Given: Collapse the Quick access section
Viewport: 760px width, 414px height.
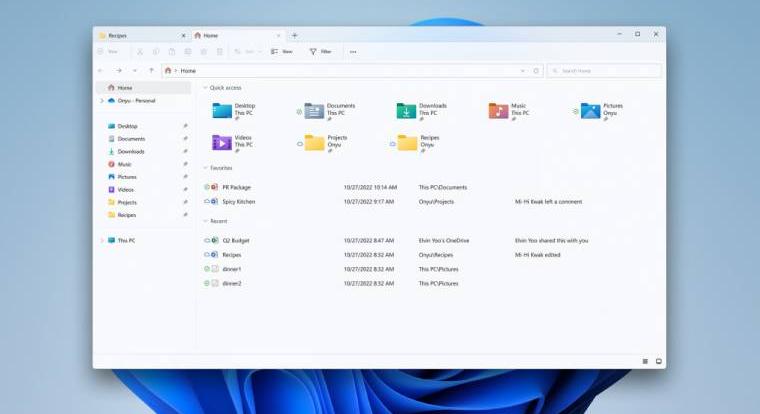Looking at the screenshot, I should pos(205,88).
